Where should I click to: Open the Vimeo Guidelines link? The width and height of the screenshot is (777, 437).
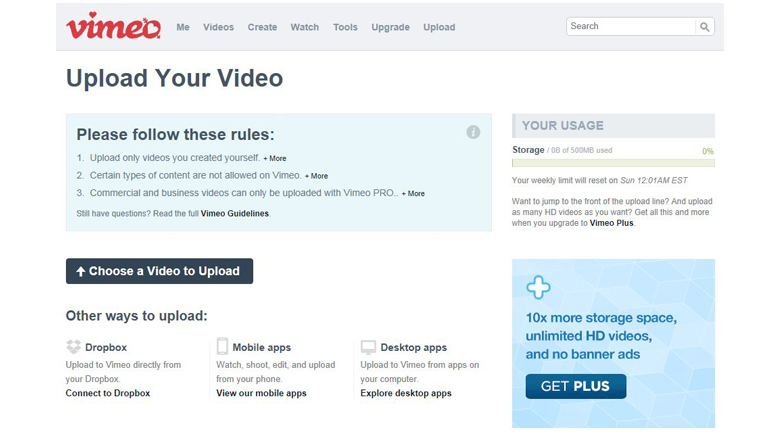pos(234,214)
